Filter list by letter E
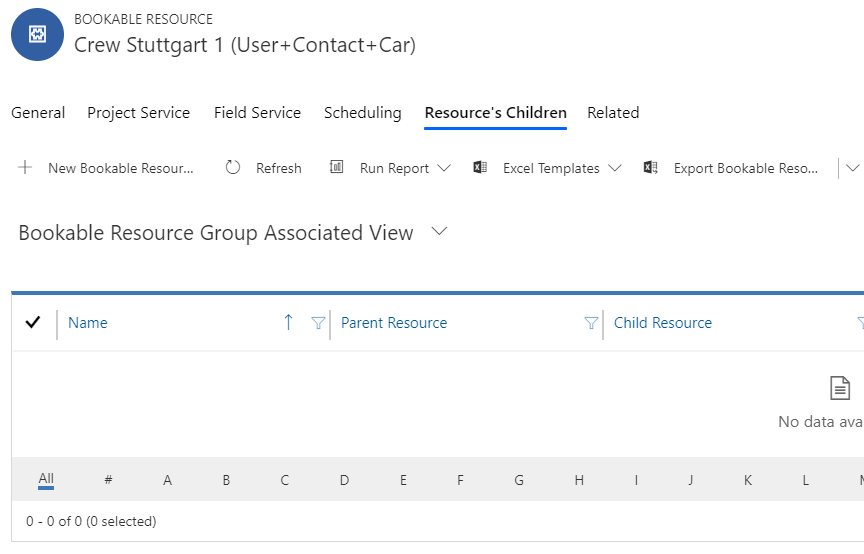The image size is (864, 554). click(403, 480)
